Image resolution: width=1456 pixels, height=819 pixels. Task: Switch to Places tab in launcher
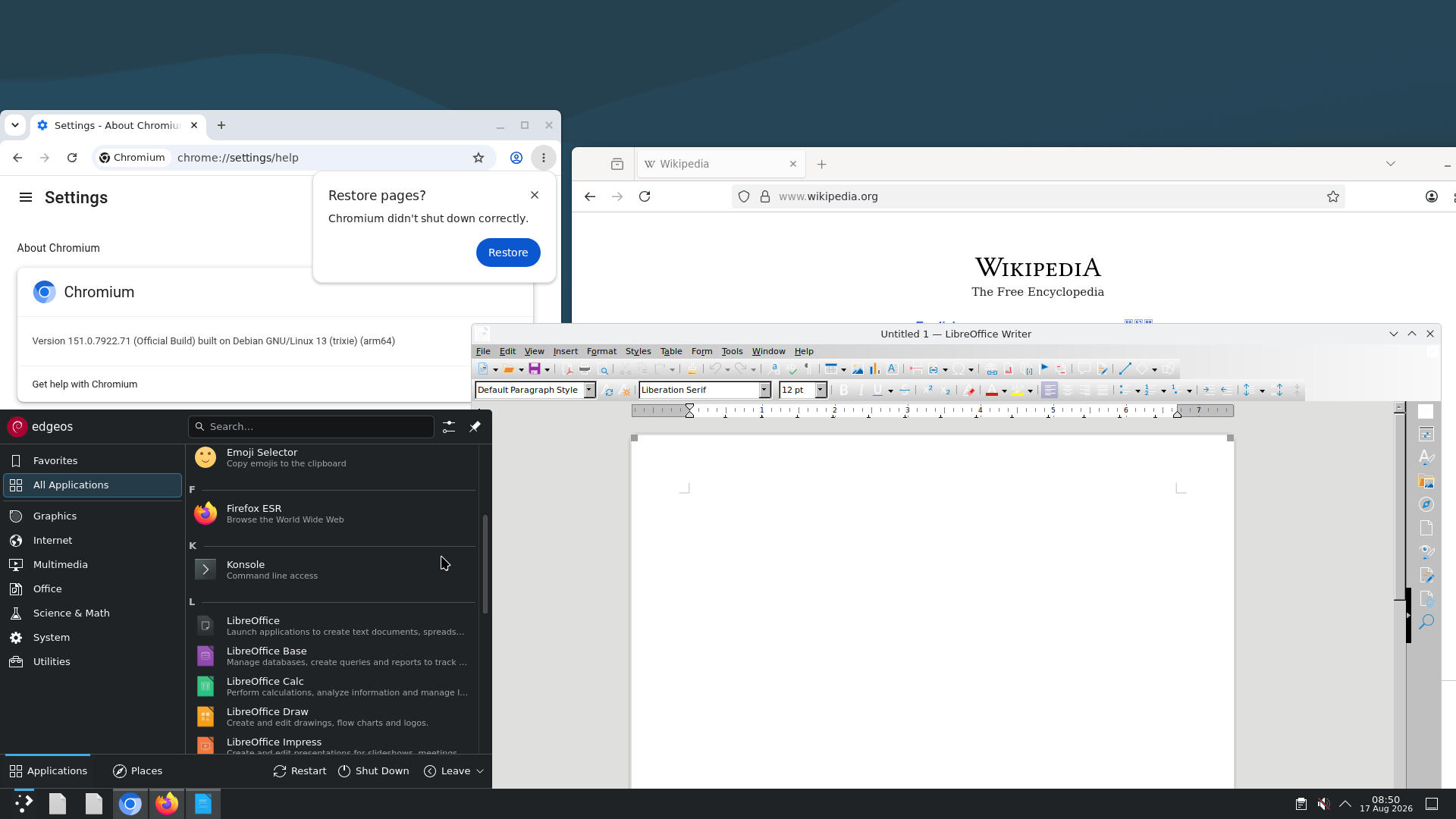point(137,771)
